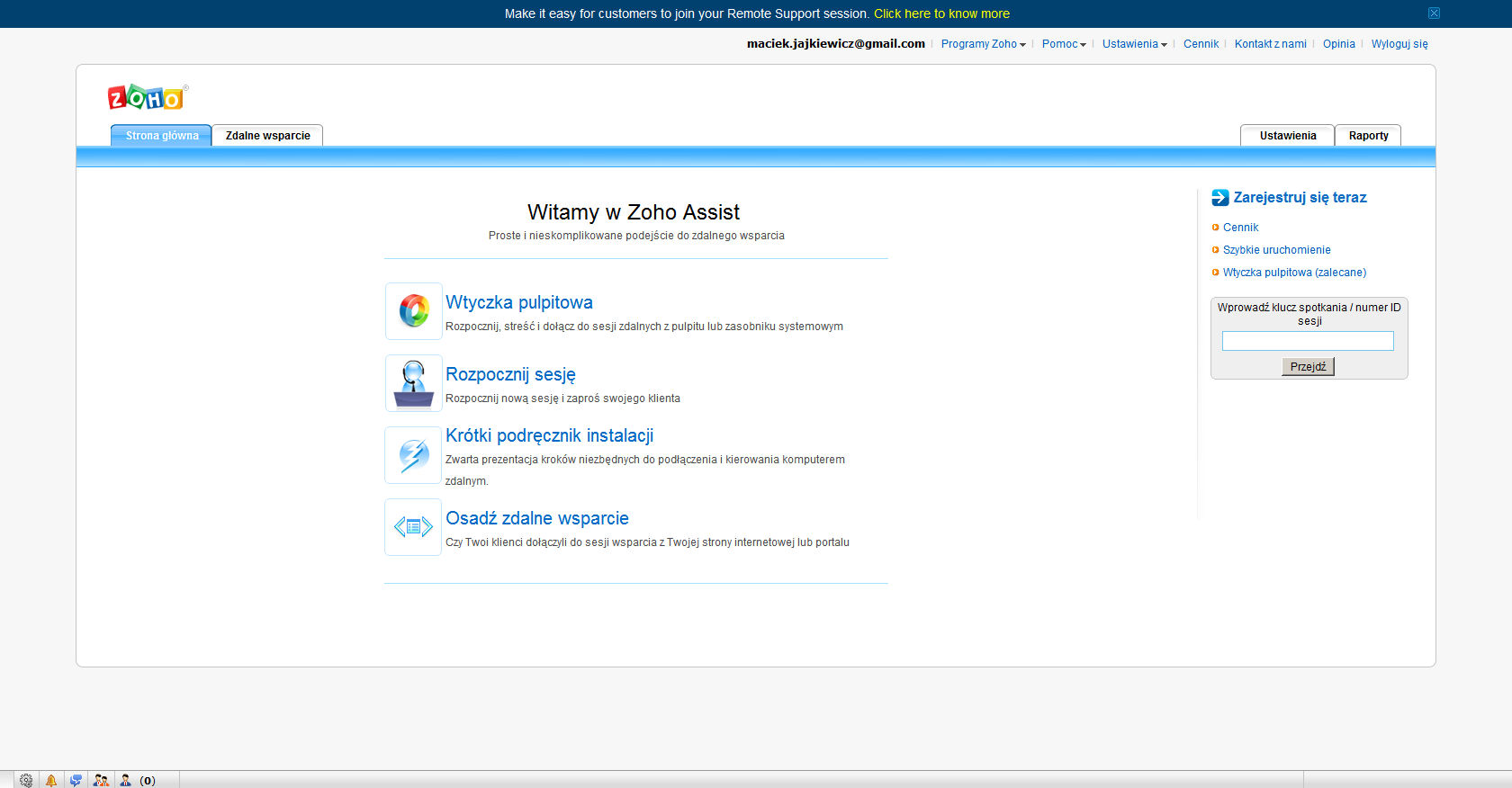Open the Szybkie uruchomienie sidebar link
Image resolution: width=1512 pixels, height=788 pixels.
1276,250
